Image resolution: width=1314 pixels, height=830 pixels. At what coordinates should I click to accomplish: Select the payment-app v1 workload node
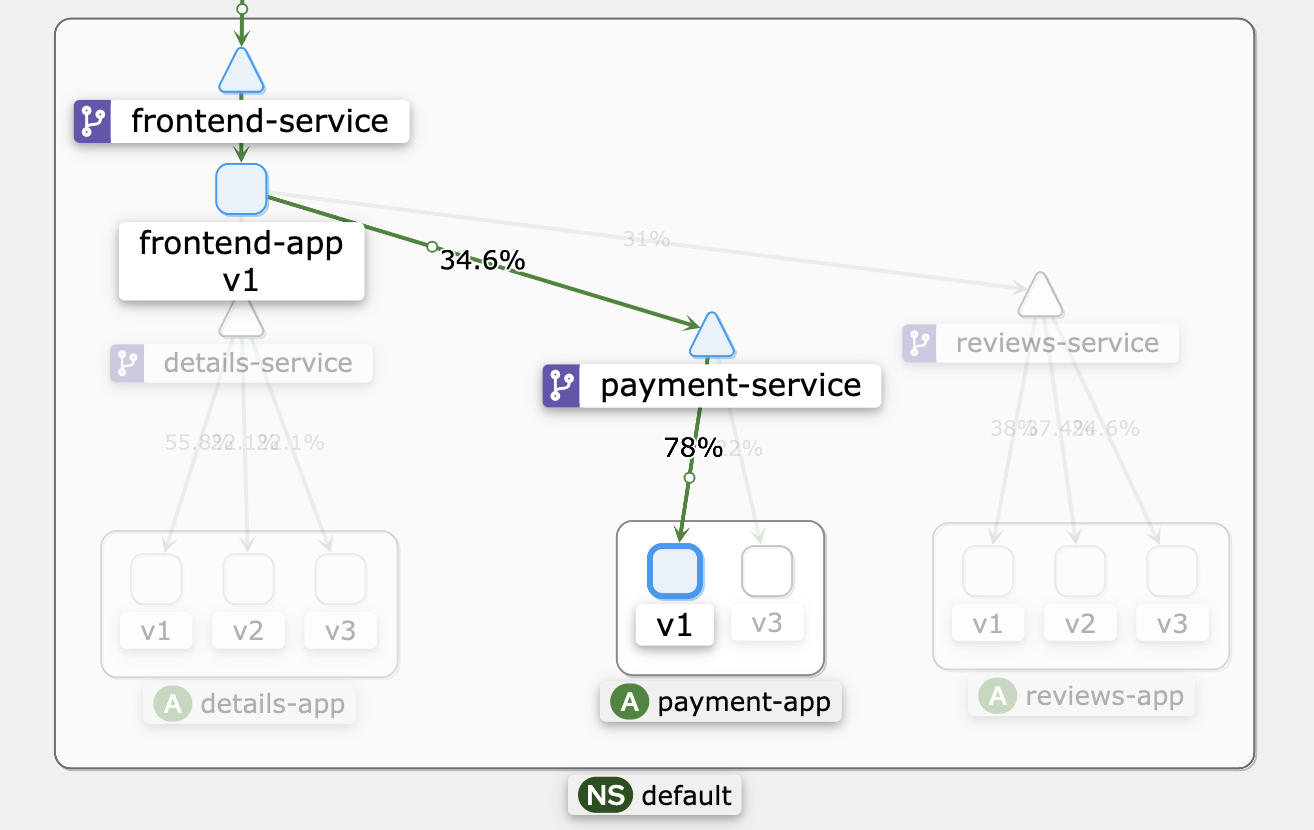tap(675, 571)
